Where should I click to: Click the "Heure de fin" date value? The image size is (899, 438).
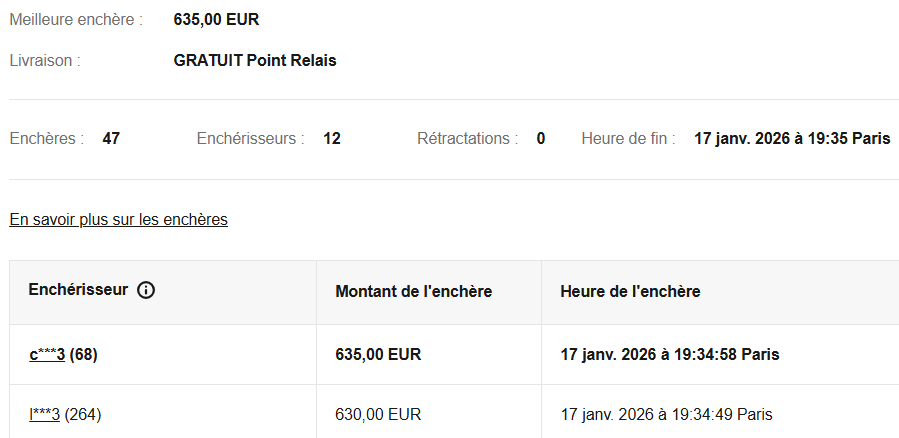coord(792,139)
